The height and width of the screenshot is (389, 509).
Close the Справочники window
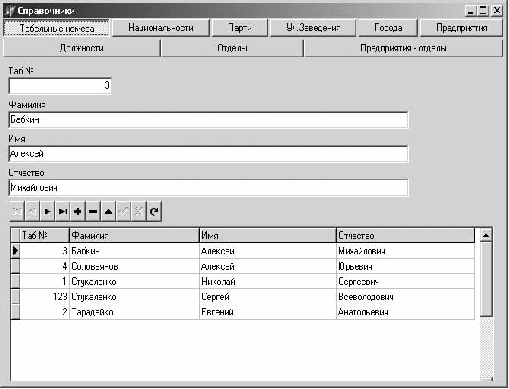coord(497,11)
